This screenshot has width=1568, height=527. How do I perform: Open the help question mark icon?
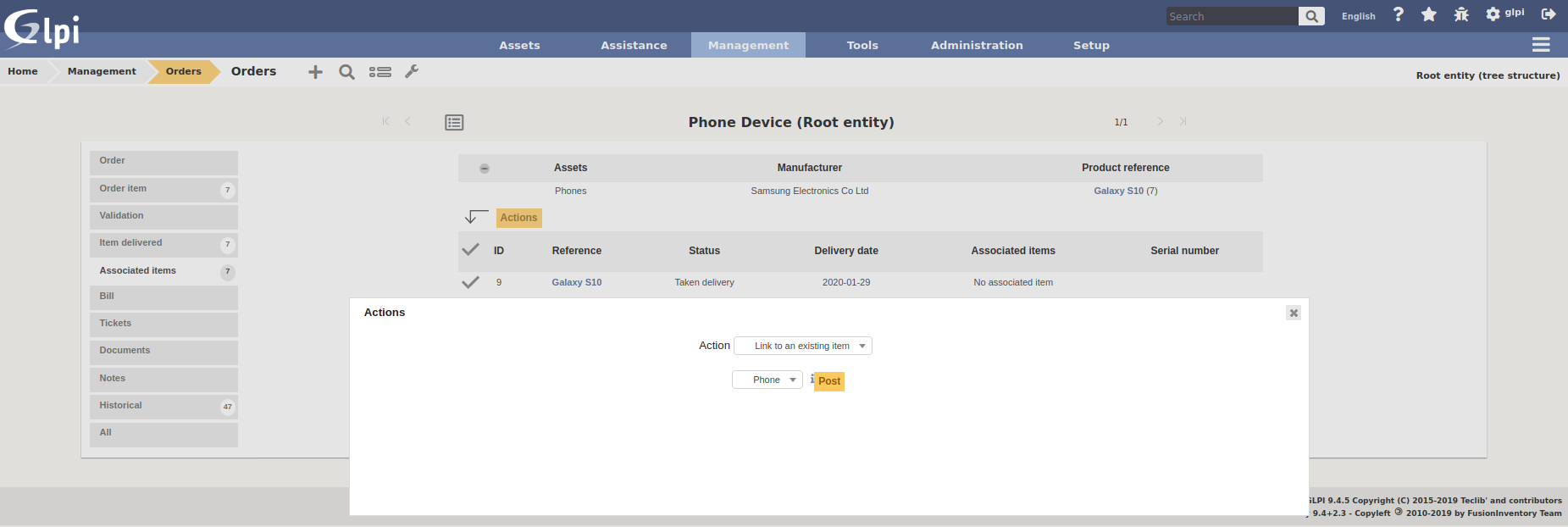click(1398, 14)
